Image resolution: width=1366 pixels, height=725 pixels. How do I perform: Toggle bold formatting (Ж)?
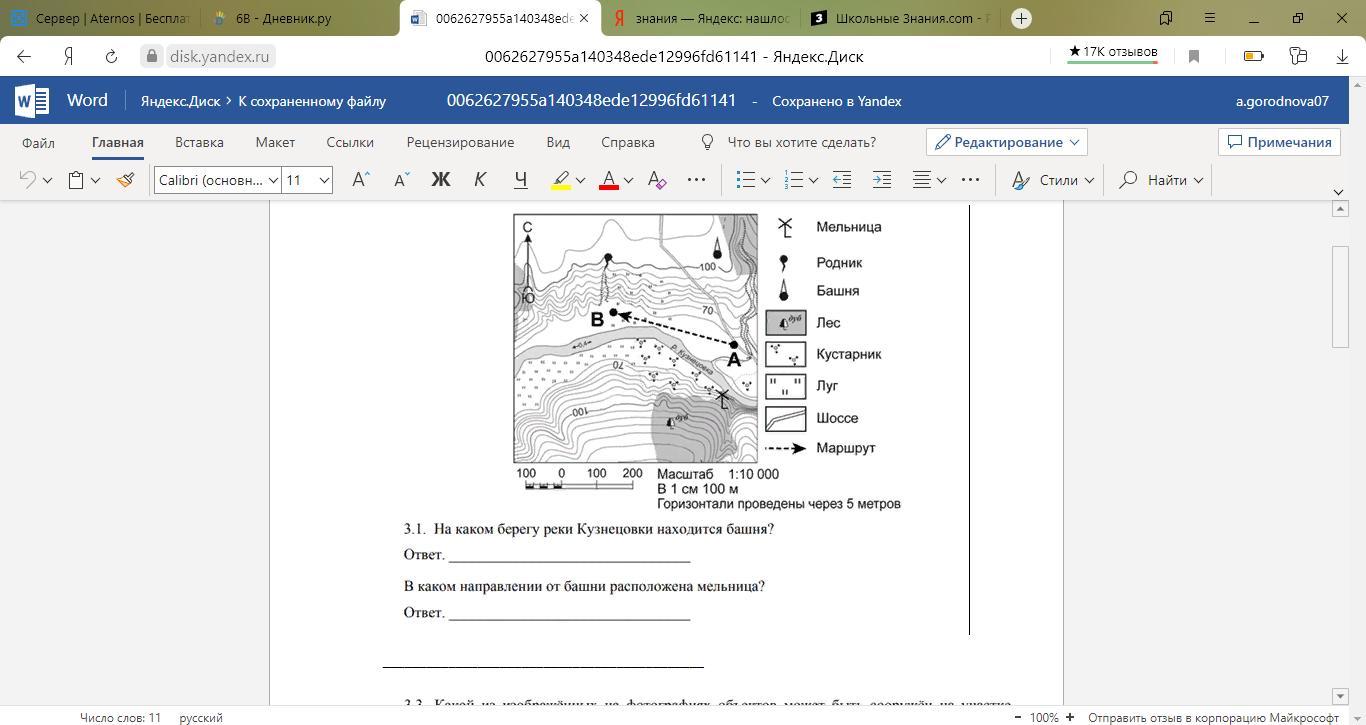[x=440, y=180]
